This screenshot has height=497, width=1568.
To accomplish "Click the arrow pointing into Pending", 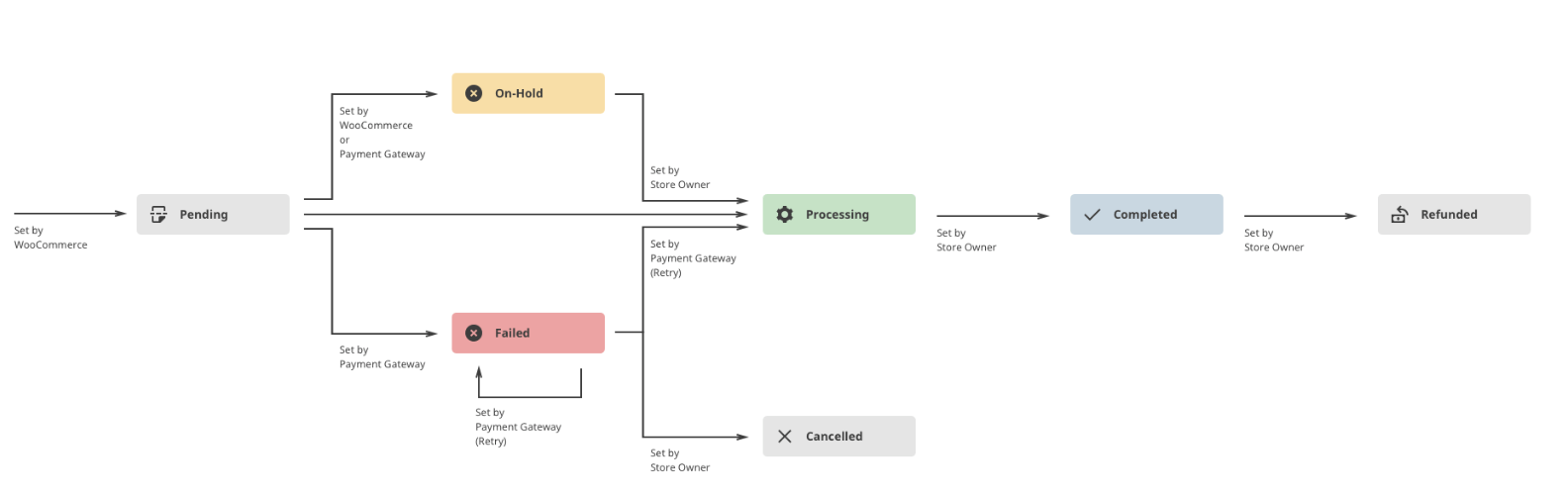I will (x=69, y=213).
